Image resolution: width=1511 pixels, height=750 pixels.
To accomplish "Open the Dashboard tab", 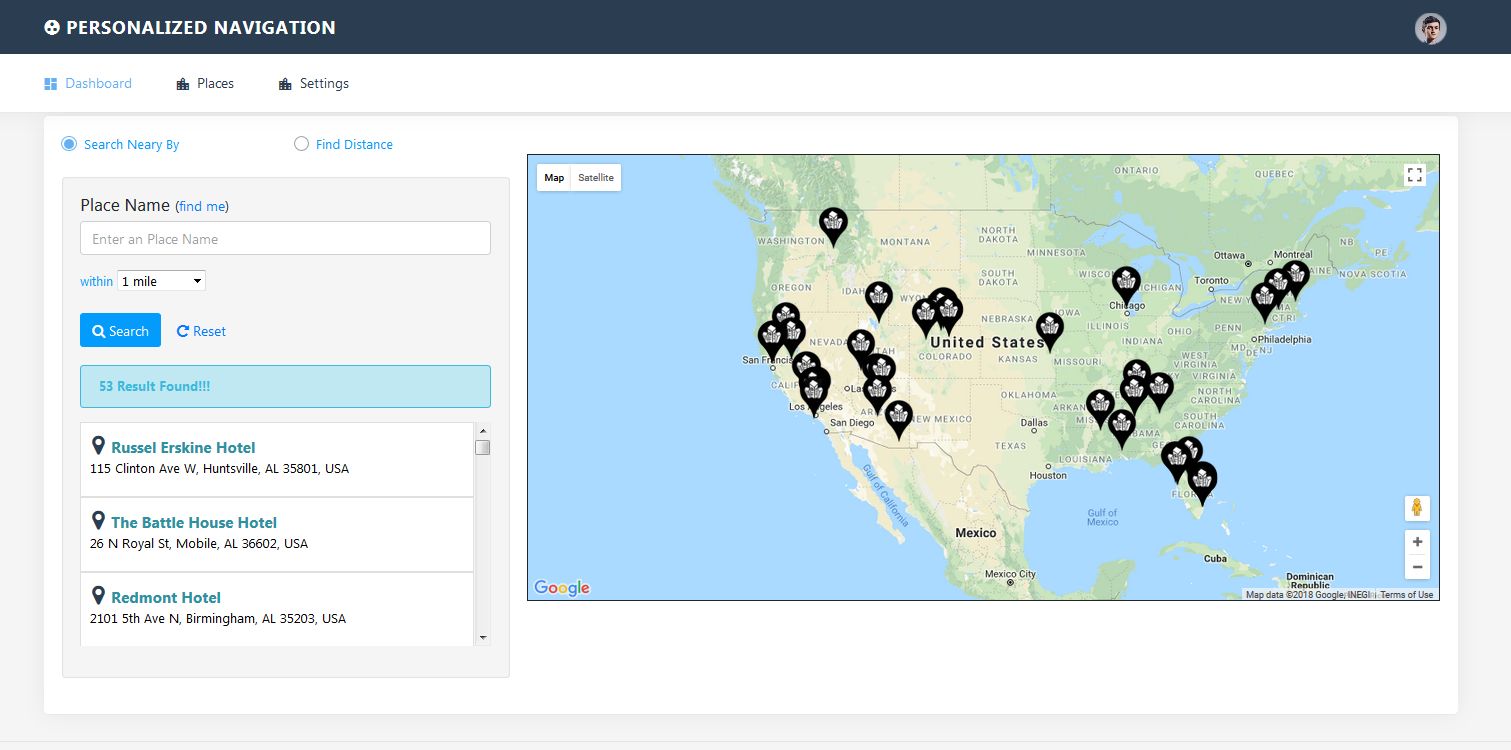I will pos(88,84).
